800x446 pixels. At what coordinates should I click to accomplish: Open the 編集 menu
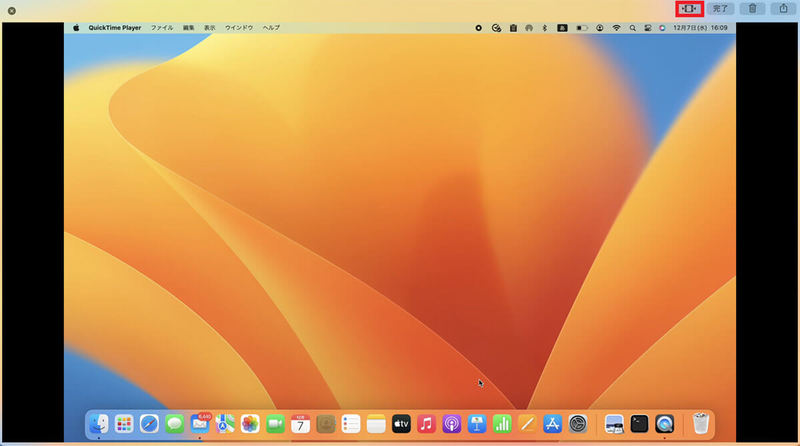click(189, 28)
